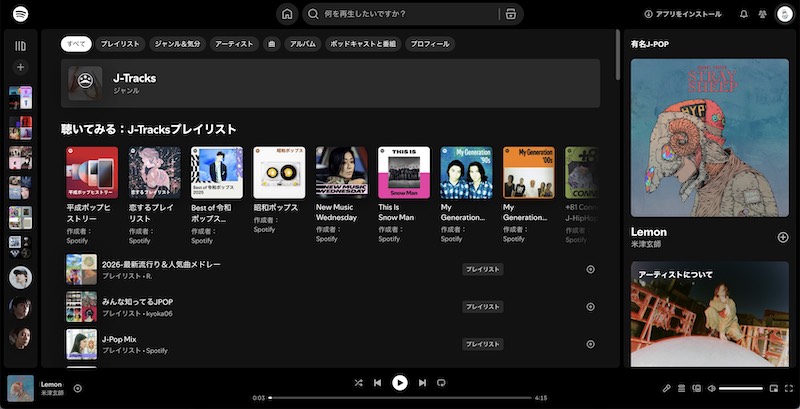Open Best of 令和ポップス playlist card
Viewport: 800px width, 409px height.
216,196
